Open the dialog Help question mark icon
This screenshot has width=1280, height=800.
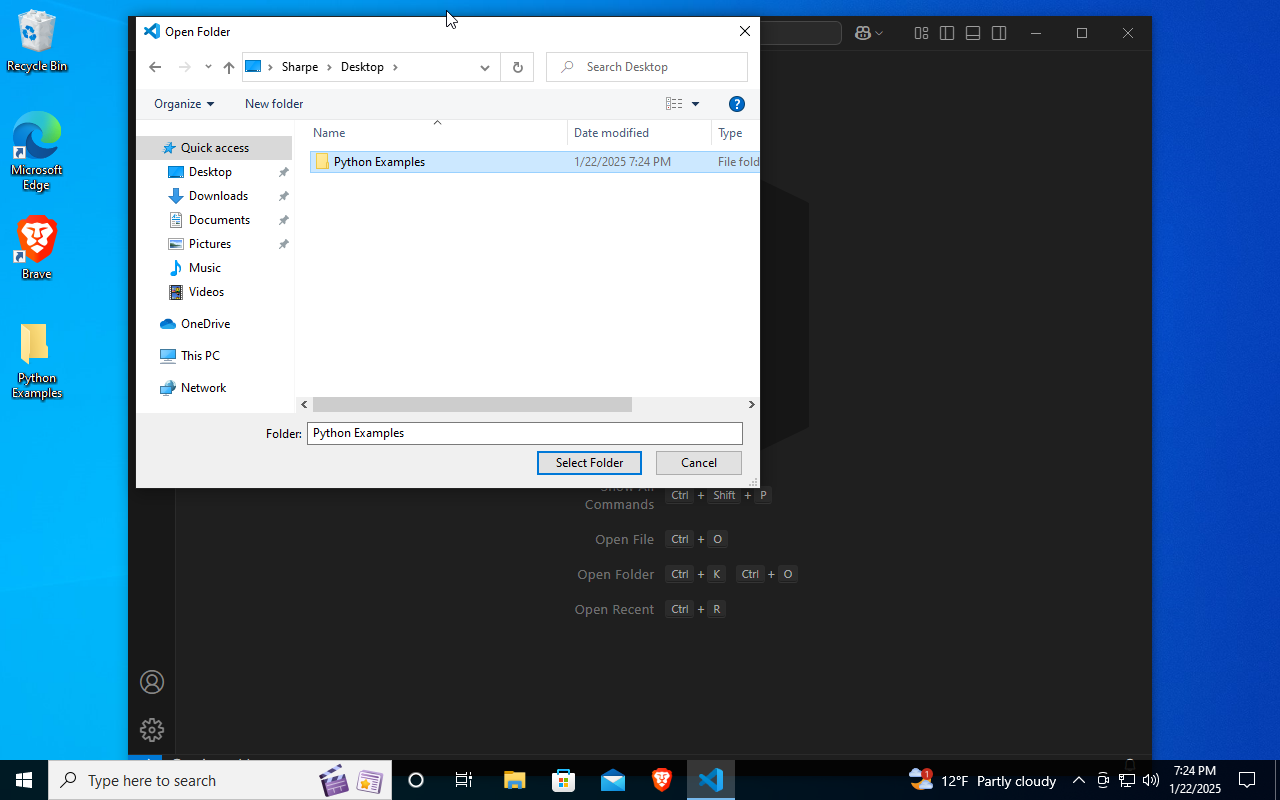(737, 104)
